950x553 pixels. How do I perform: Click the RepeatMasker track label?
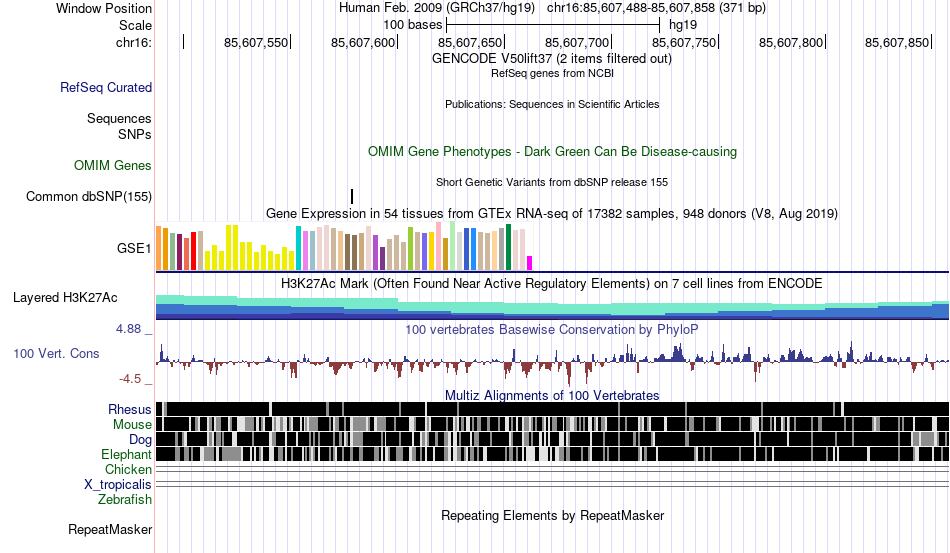pos(110,529)
